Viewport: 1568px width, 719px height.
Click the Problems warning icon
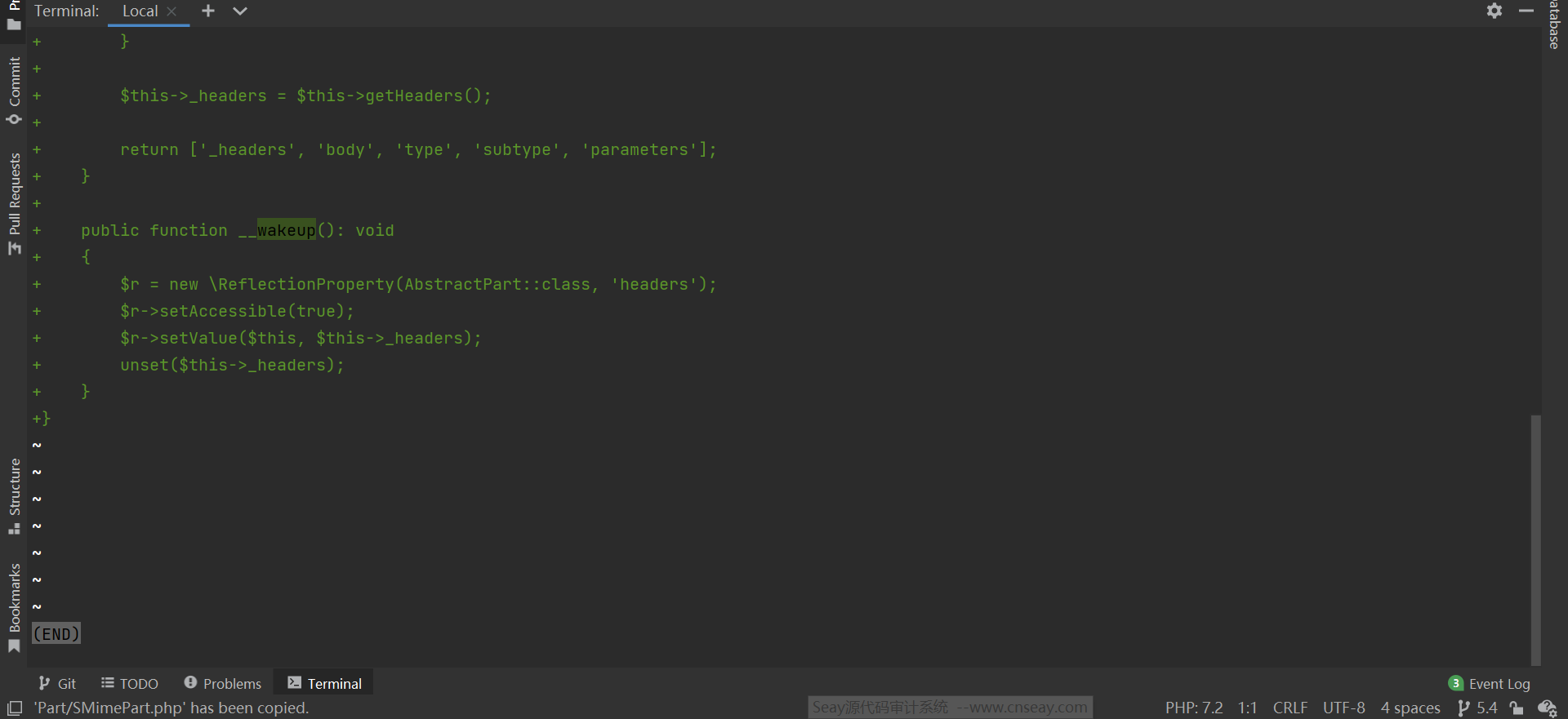(190, 682)
